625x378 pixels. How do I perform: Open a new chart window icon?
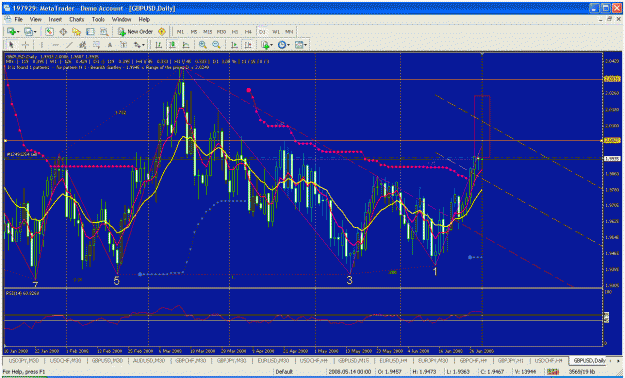pyautogui.click(x=11, y=32)
